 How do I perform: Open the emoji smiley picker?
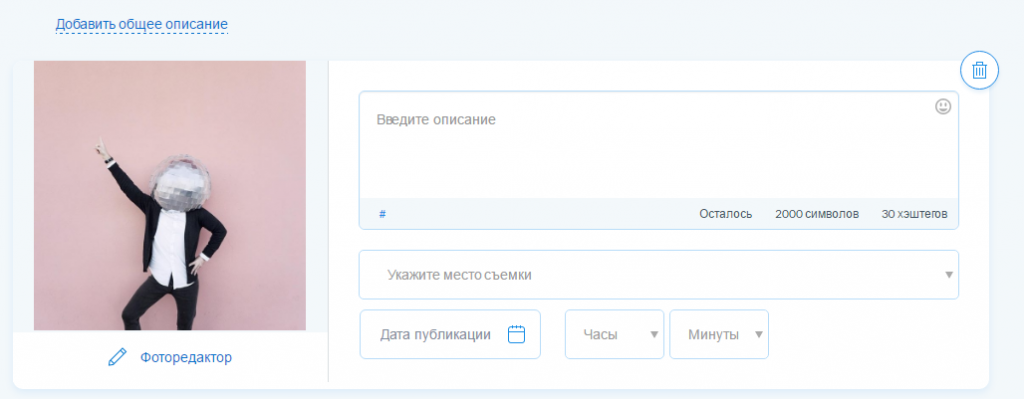[942, 106]
